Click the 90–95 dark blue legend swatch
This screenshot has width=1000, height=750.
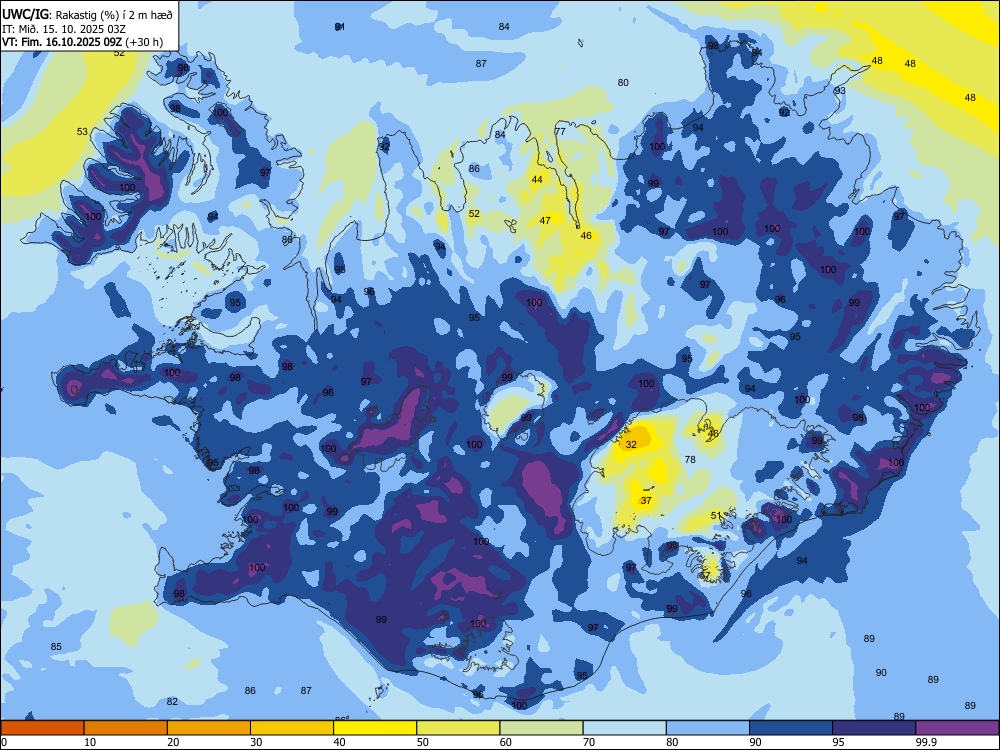click(791, 728)
